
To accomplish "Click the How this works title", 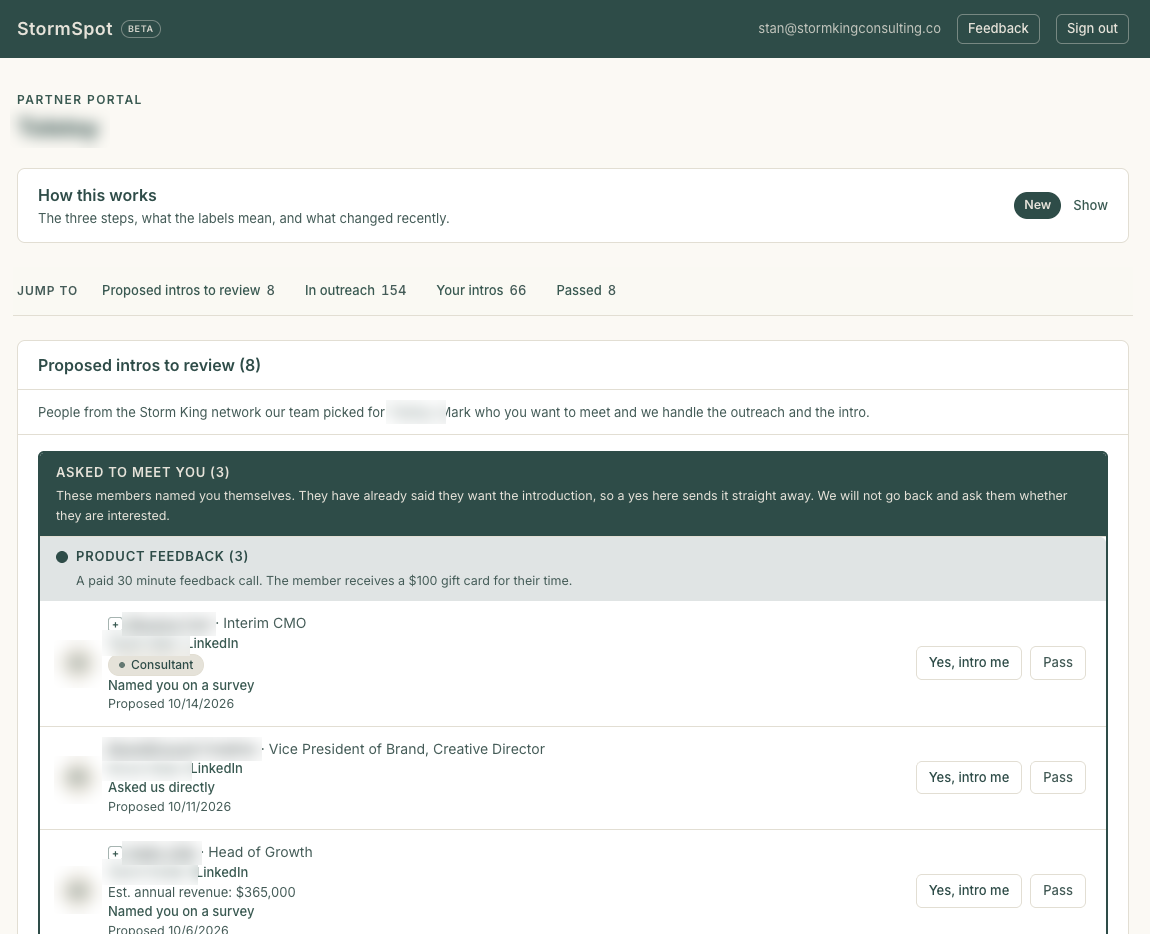I will click(x=98, y=195).
